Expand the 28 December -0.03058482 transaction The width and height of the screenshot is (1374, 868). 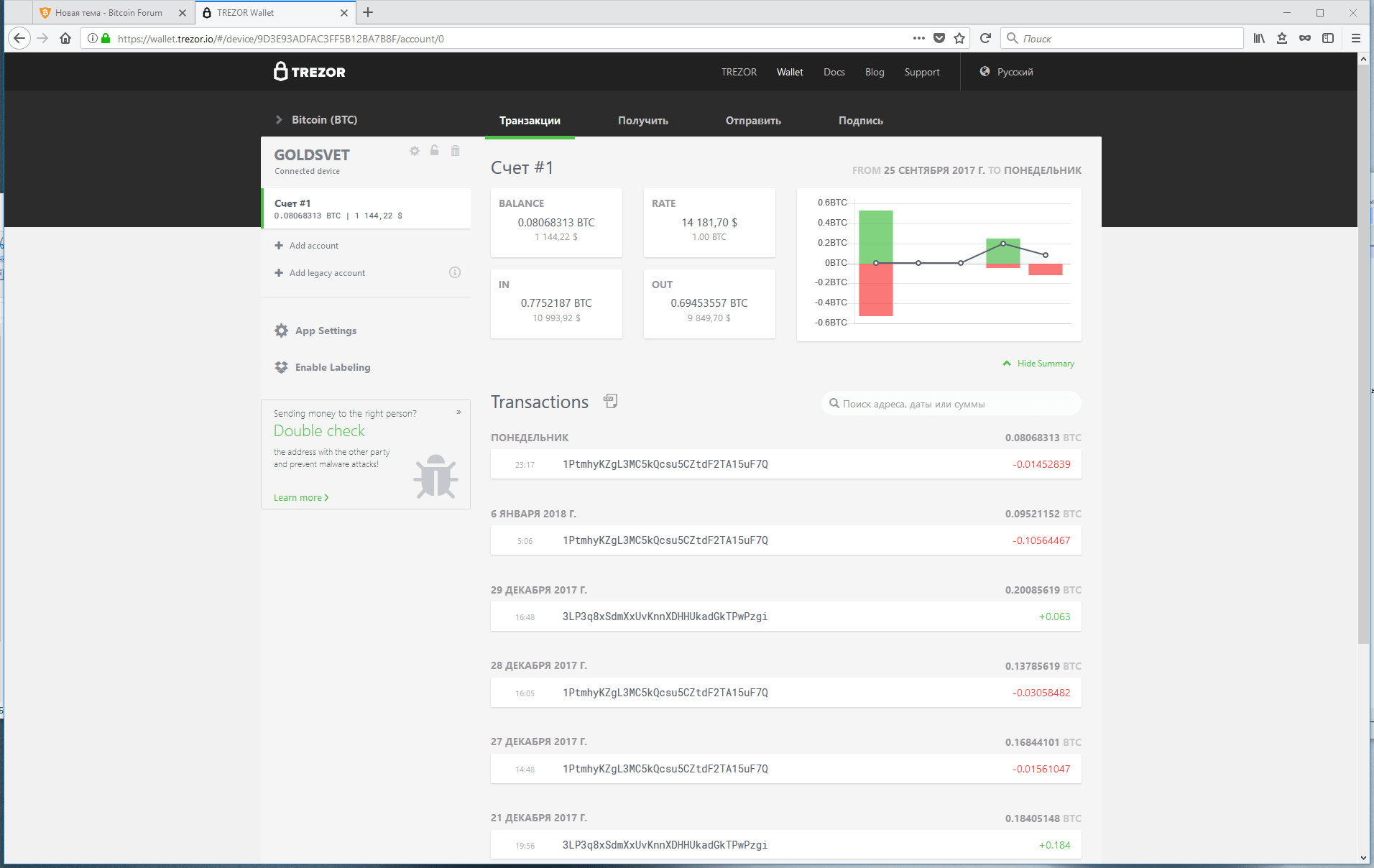coord(786,693)
